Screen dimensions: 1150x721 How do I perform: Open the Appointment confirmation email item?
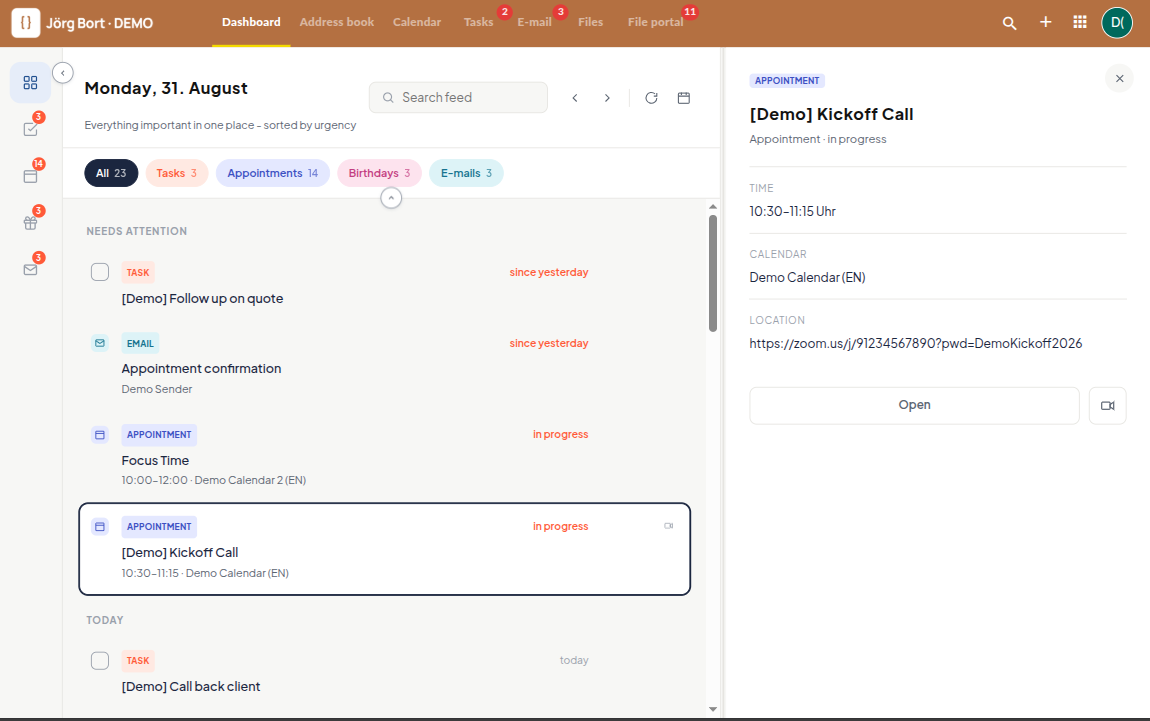[384, 365]
